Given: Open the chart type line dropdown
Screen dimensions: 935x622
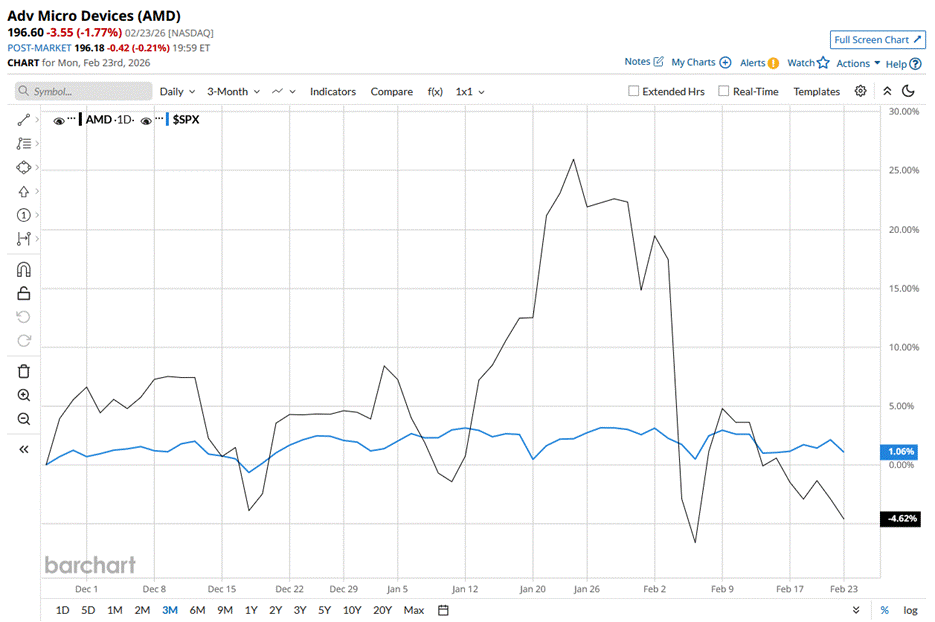Looking at the screenshot, I should (283, 91).
